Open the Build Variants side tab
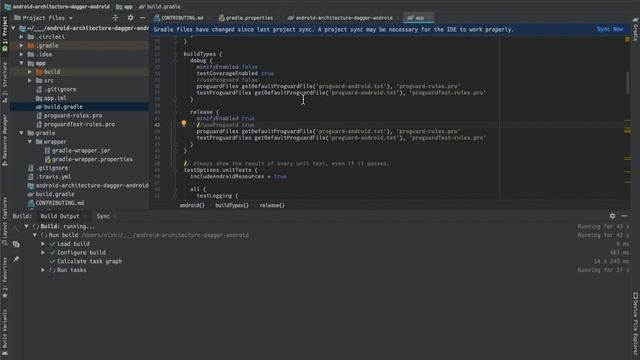 click(5, 331)
